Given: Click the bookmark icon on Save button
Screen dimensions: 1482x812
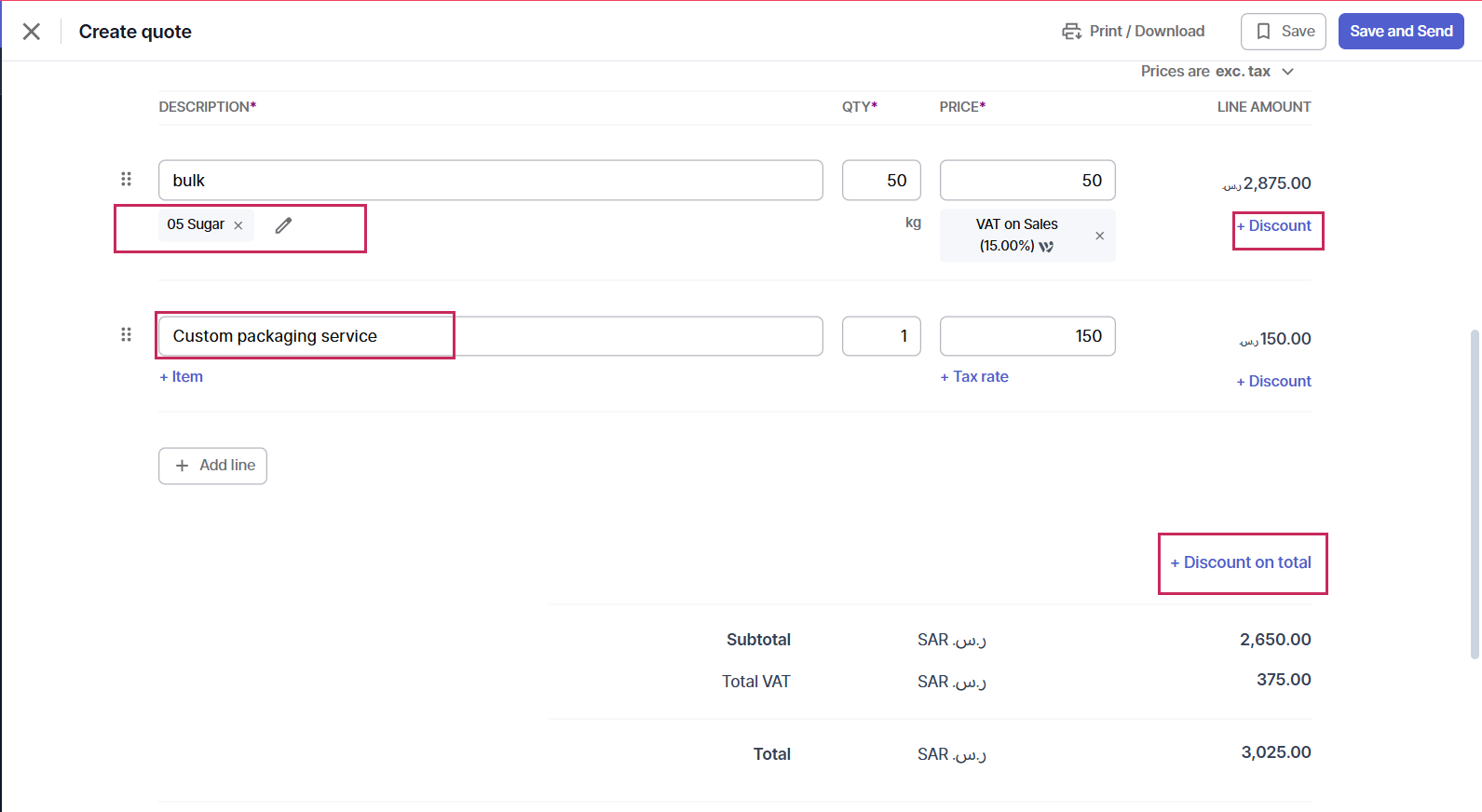Looking at the screenshot, I should click(x=1263, y=32).
